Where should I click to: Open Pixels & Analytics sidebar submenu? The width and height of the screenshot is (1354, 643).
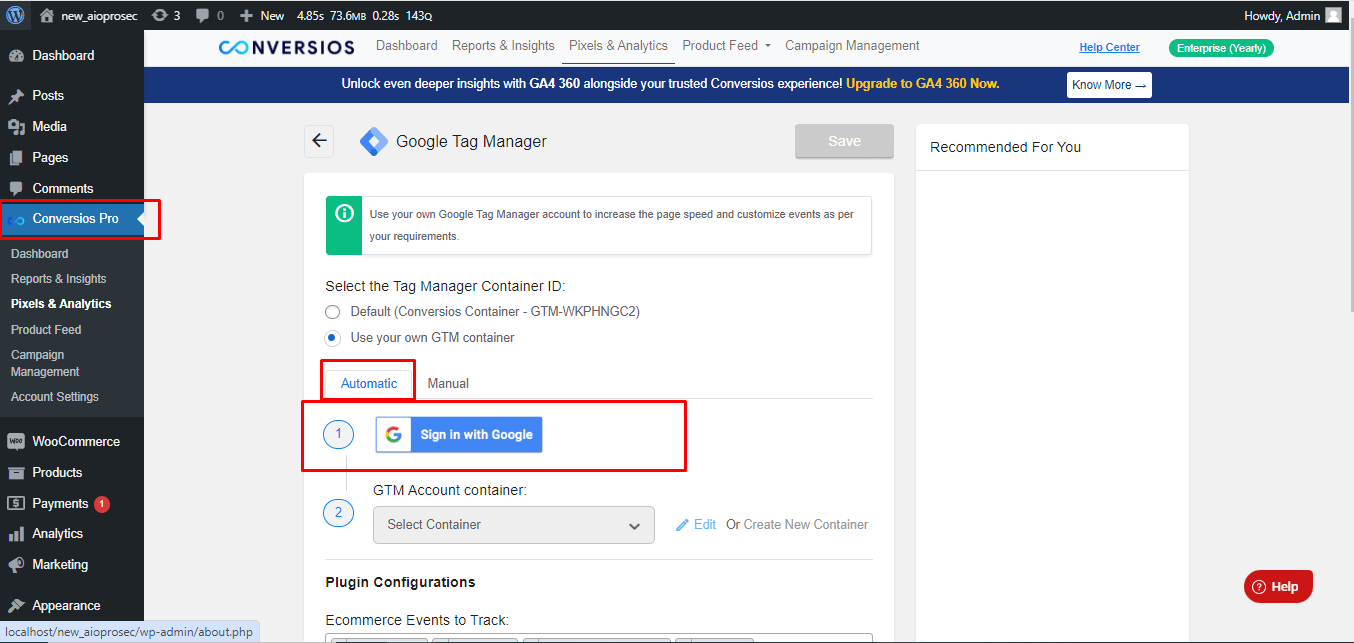coord(61,304)
